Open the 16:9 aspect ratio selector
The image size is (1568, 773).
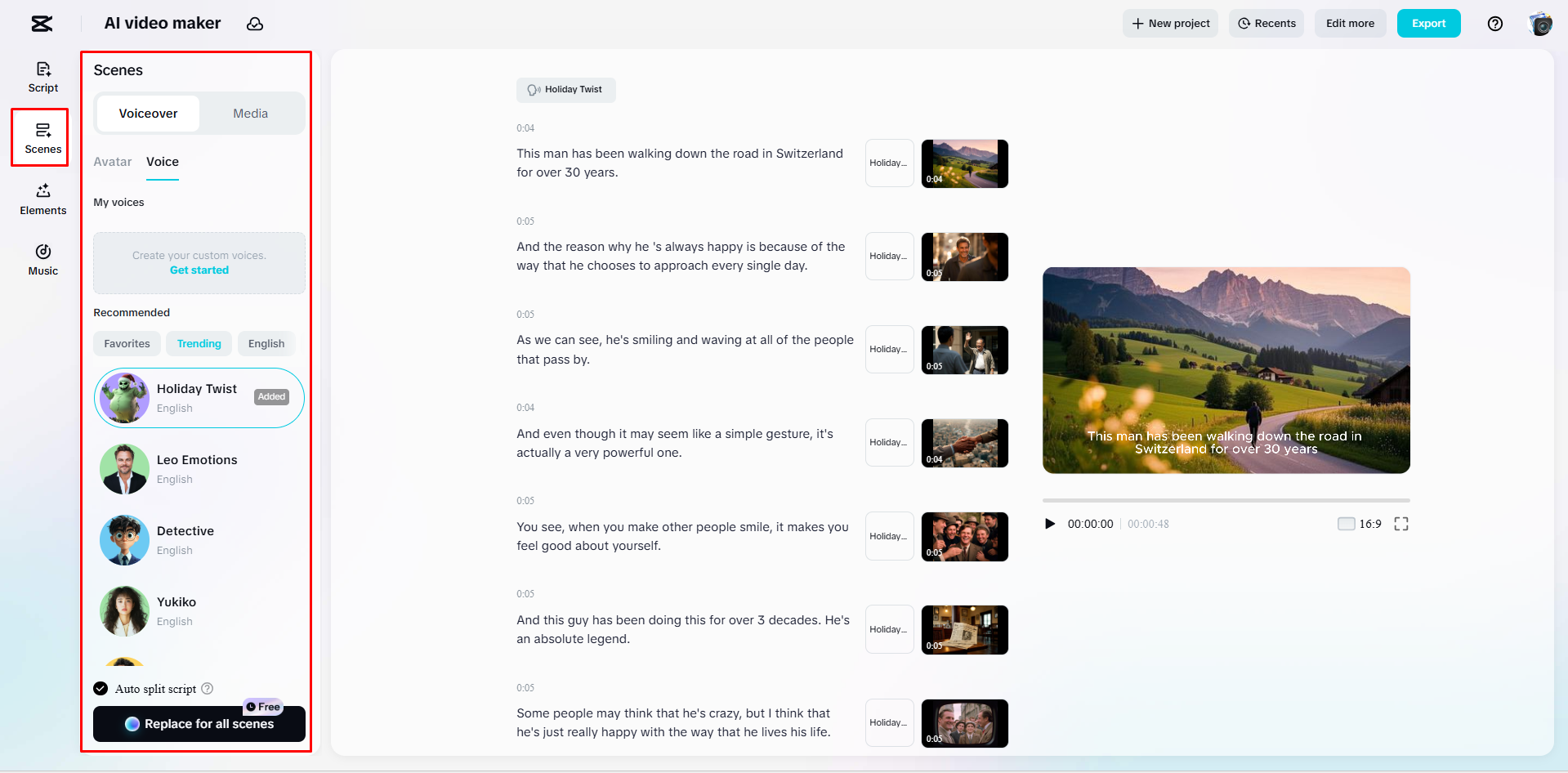point(1360,524)
